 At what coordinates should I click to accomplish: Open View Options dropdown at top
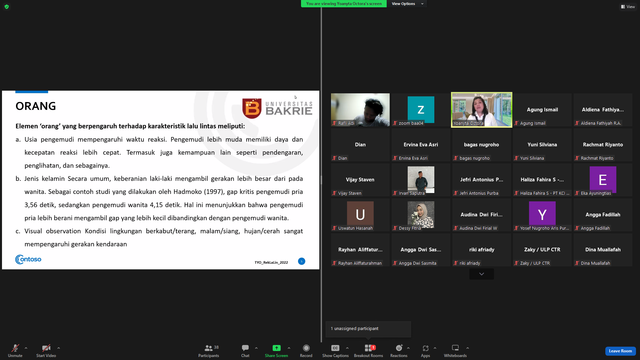coord(407,4)
